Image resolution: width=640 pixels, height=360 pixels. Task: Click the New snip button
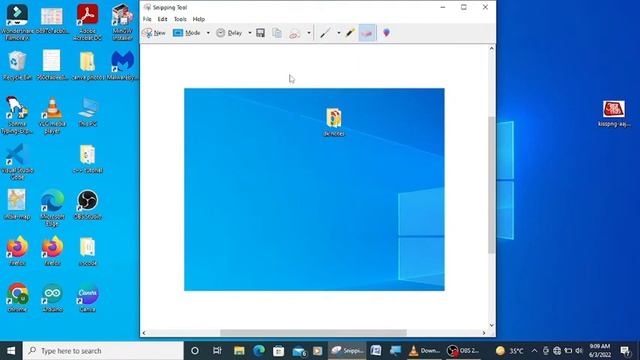tap(154, 33)
